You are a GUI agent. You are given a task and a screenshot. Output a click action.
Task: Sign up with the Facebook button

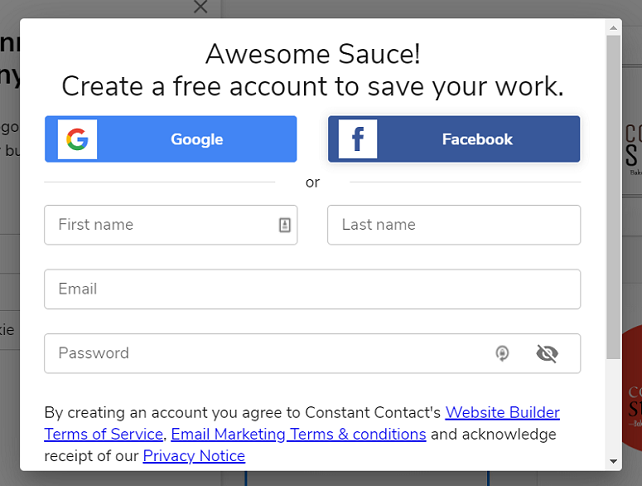[x=477, y=139]
